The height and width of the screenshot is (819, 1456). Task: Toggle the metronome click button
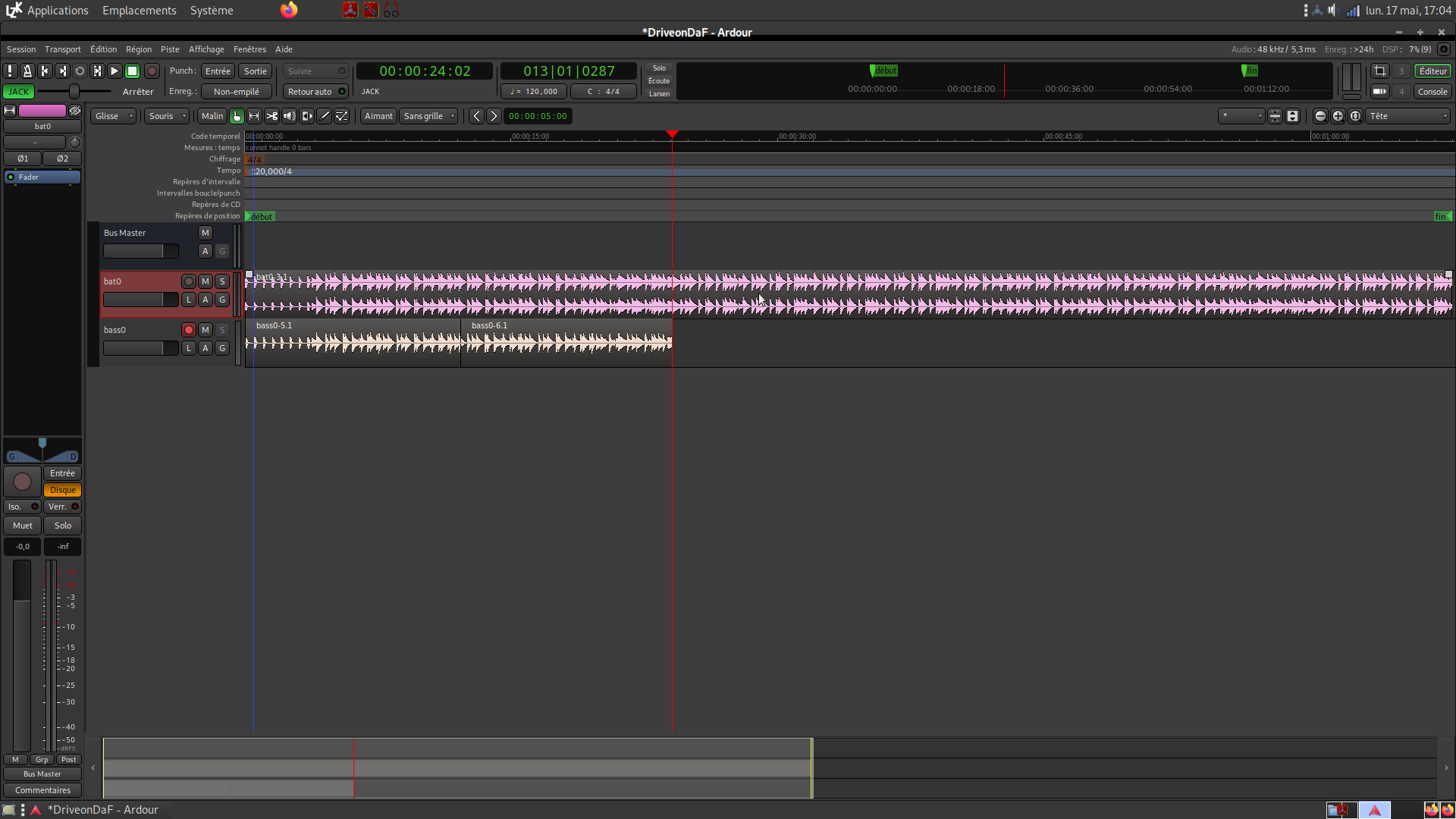(x=27, y=71)
